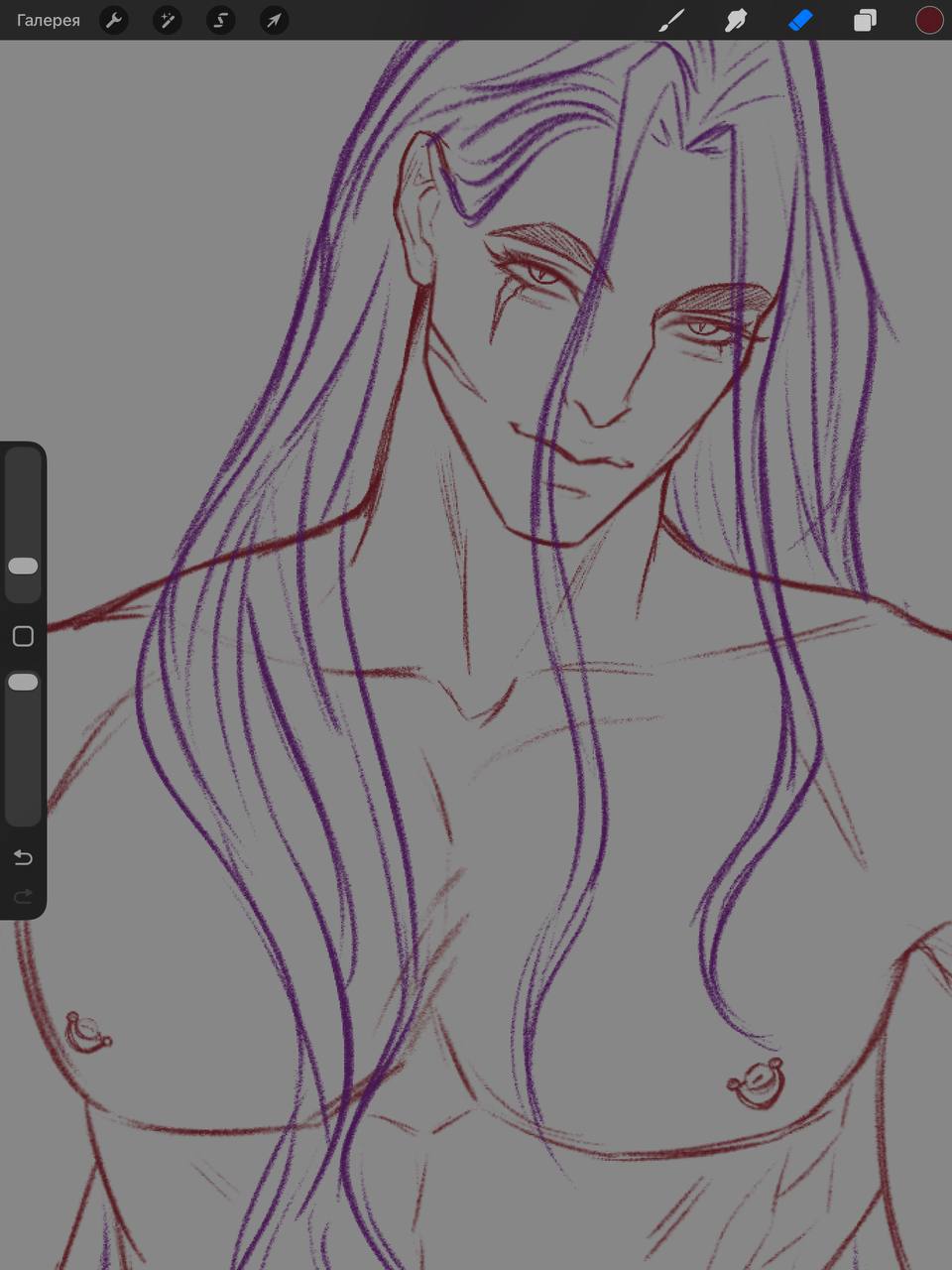
Task: Redo the last undone action
Action: (23, 897)
